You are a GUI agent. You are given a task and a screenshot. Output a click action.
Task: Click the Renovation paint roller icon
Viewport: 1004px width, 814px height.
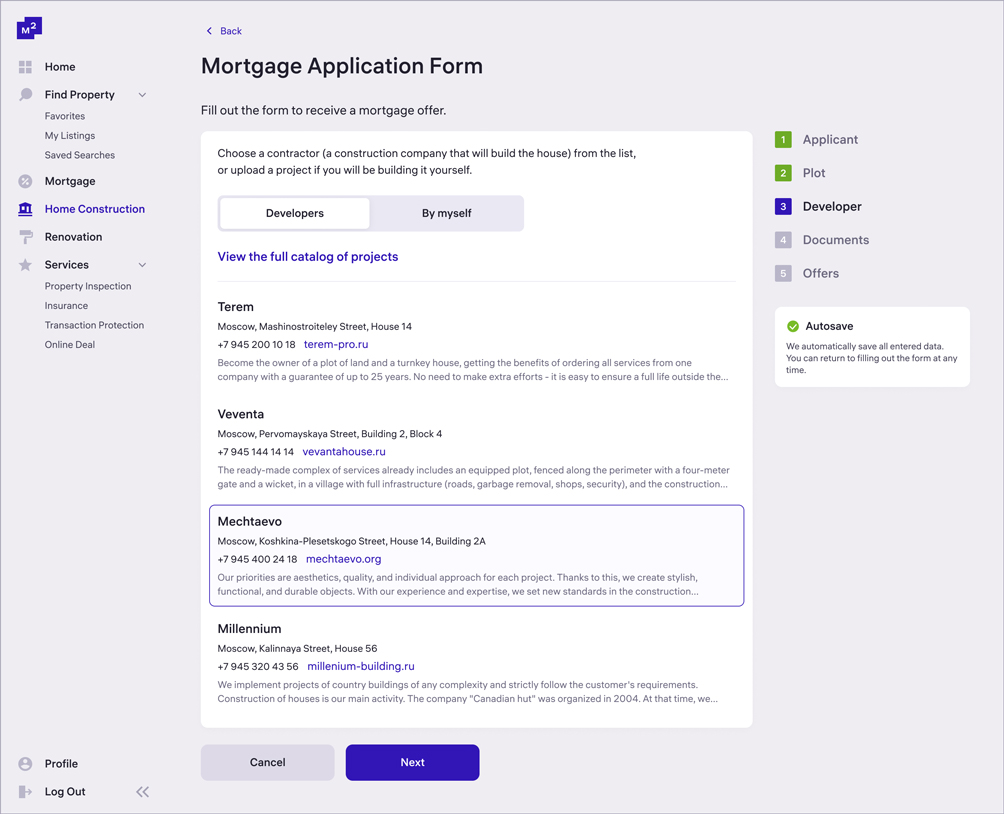[x=25, y=237]
